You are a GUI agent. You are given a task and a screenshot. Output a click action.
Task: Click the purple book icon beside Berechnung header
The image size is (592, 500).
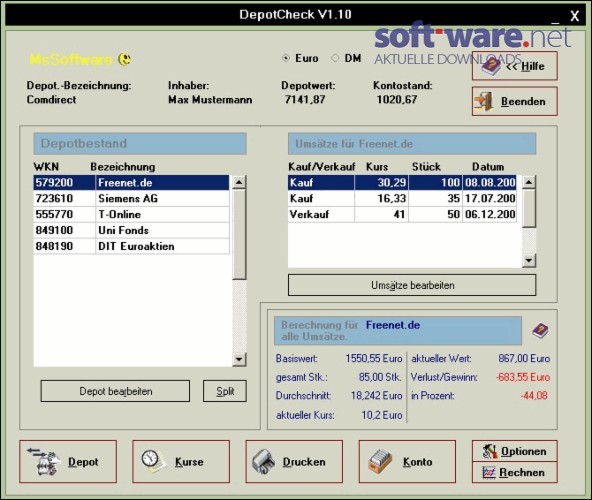(540, 330)
